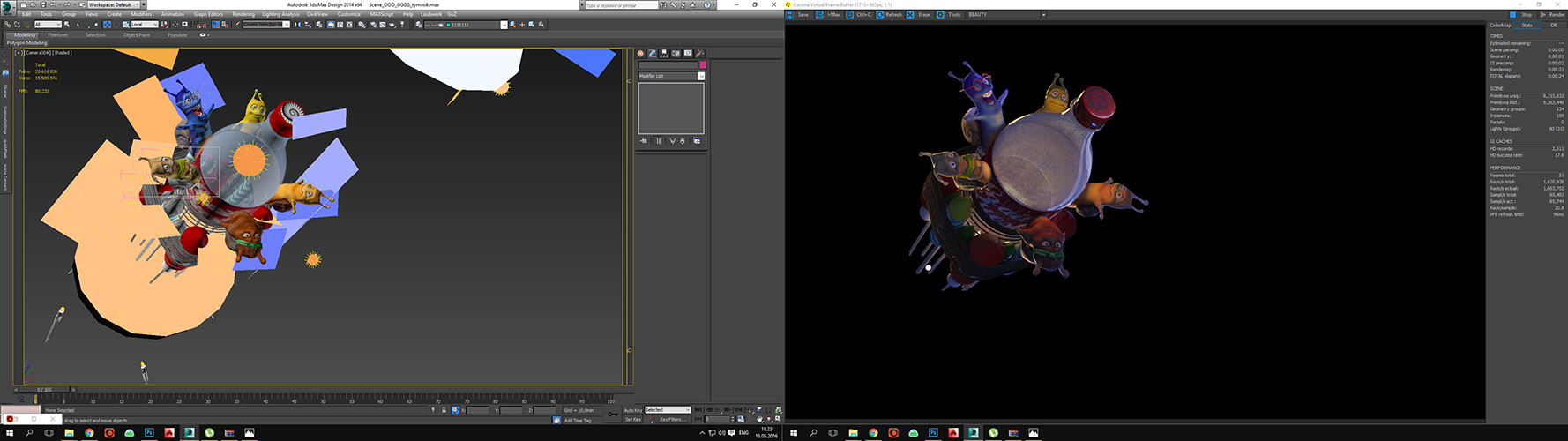Image resolution: width=1568 pixels, height=441 pixels.
Task: Expand the Workspace: Default dropdown
Action: 114,4
